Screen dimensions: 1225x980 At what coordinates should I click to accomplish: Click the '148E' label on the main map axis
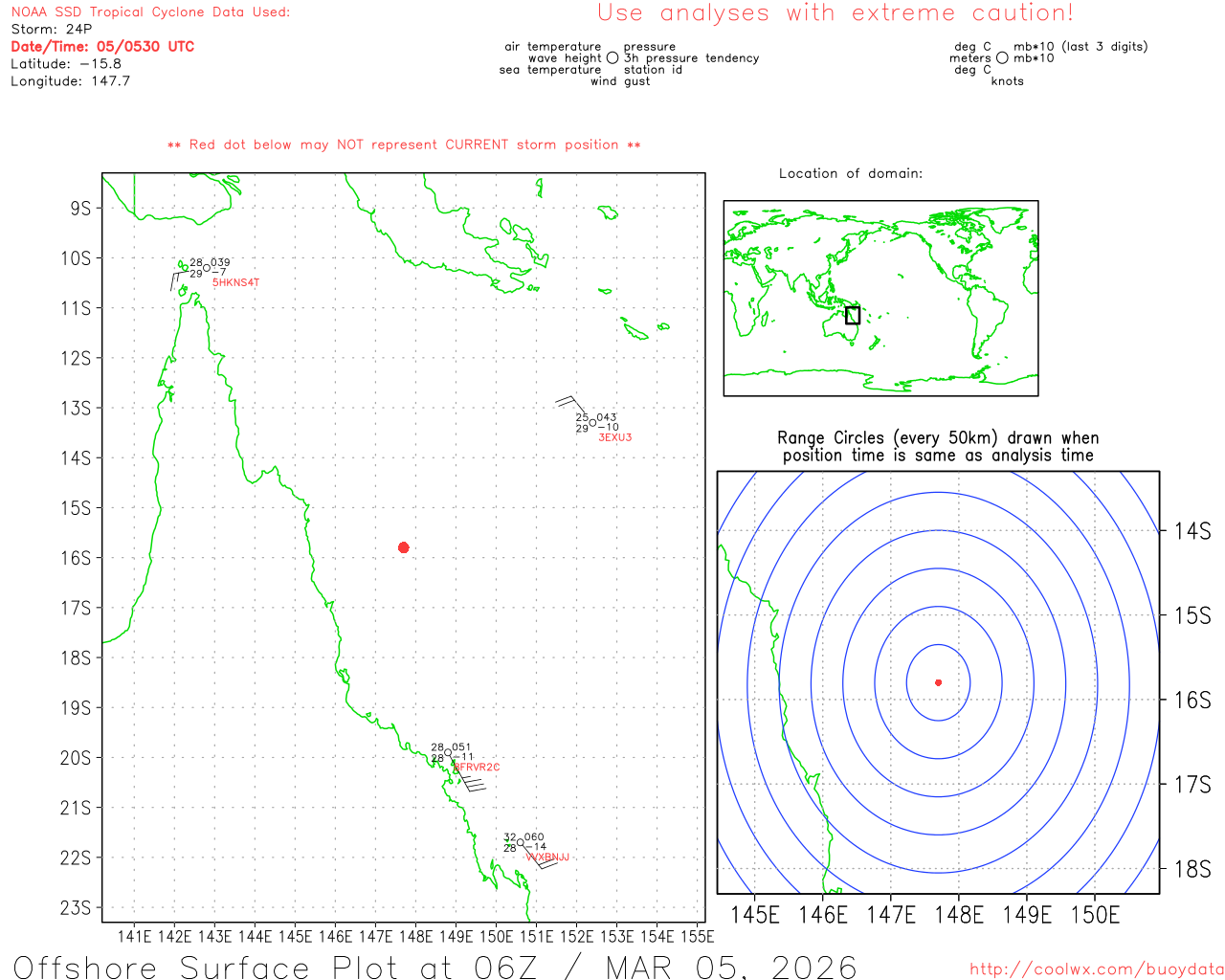click(x=415, y=937)
